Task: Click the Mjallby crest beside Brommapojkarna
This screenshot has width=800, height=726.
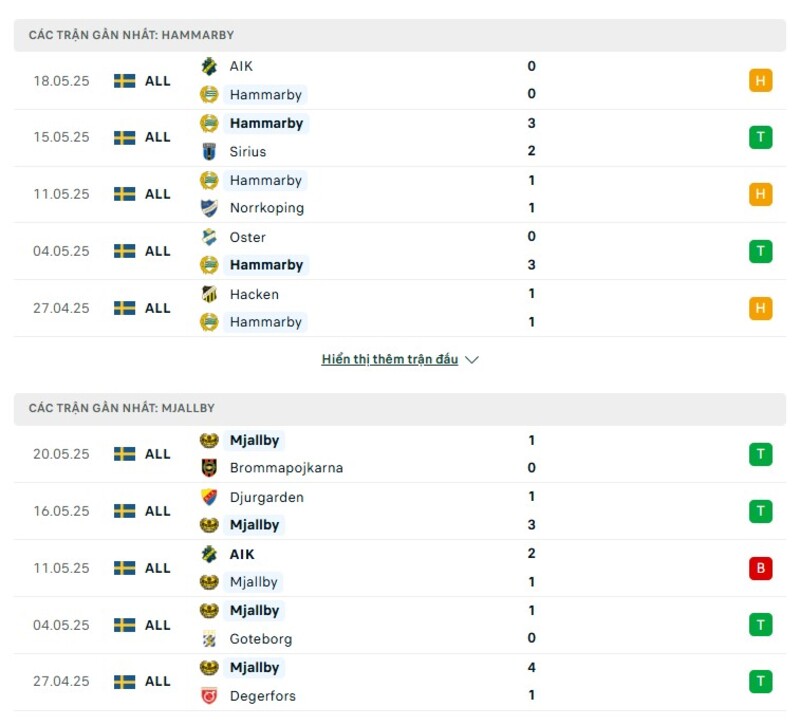Action: (x=208, y=440)
